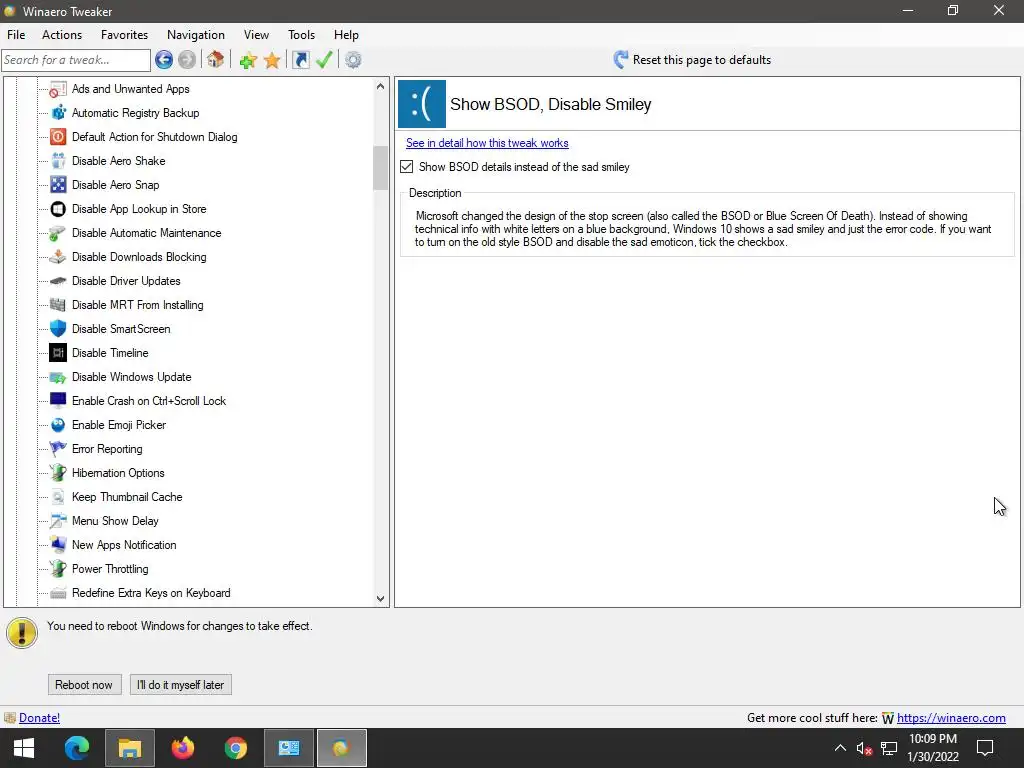
Task: Open the View menu
Action: [256, 35]
